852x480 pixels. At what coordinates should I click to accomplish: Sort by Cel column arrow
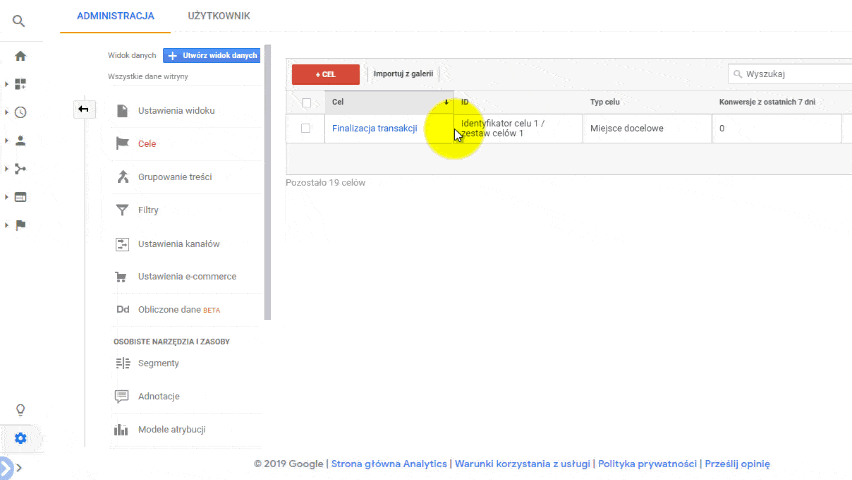click(x=446, y=102)
